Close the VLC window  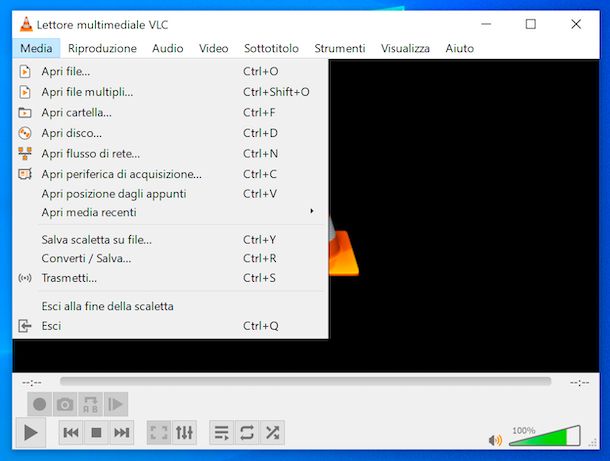576,24
